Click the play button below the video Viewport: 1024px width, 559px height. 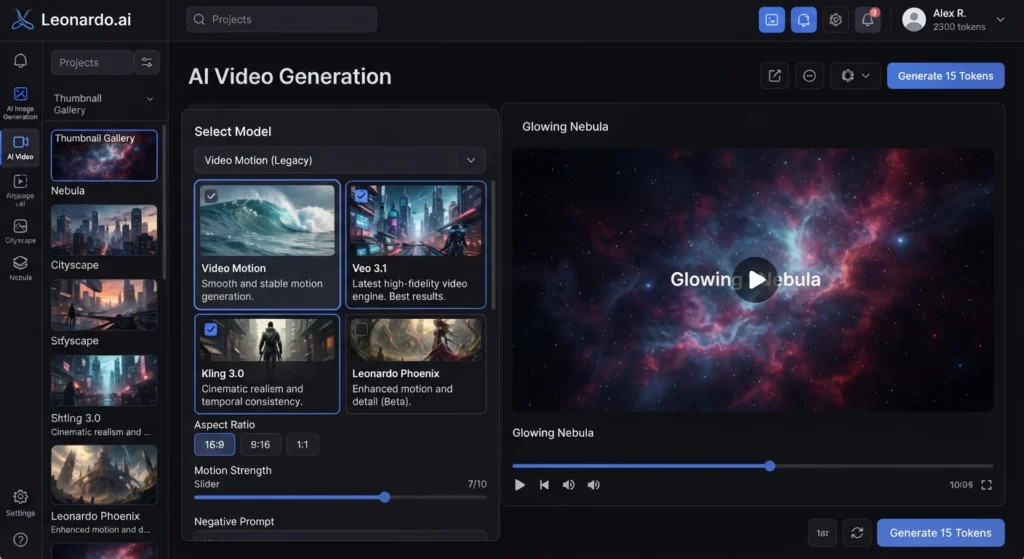pos(520,485)
